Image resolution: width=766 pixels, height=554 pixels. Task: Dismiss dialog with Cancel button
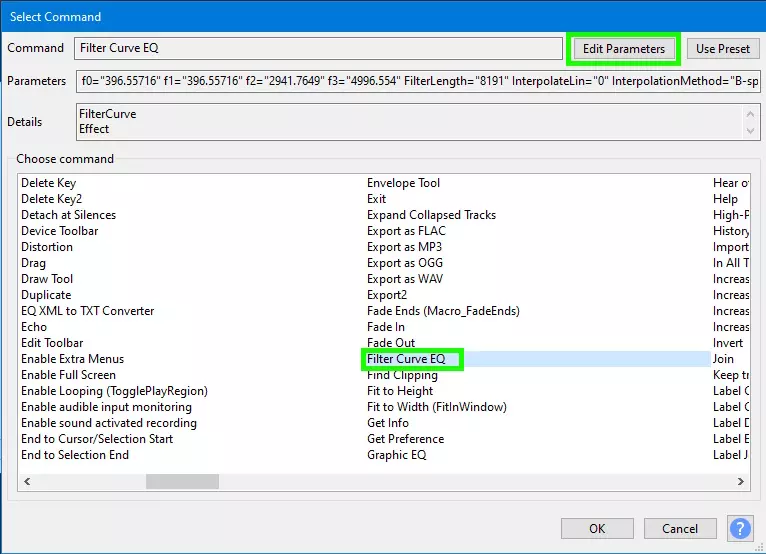point(680,529)
